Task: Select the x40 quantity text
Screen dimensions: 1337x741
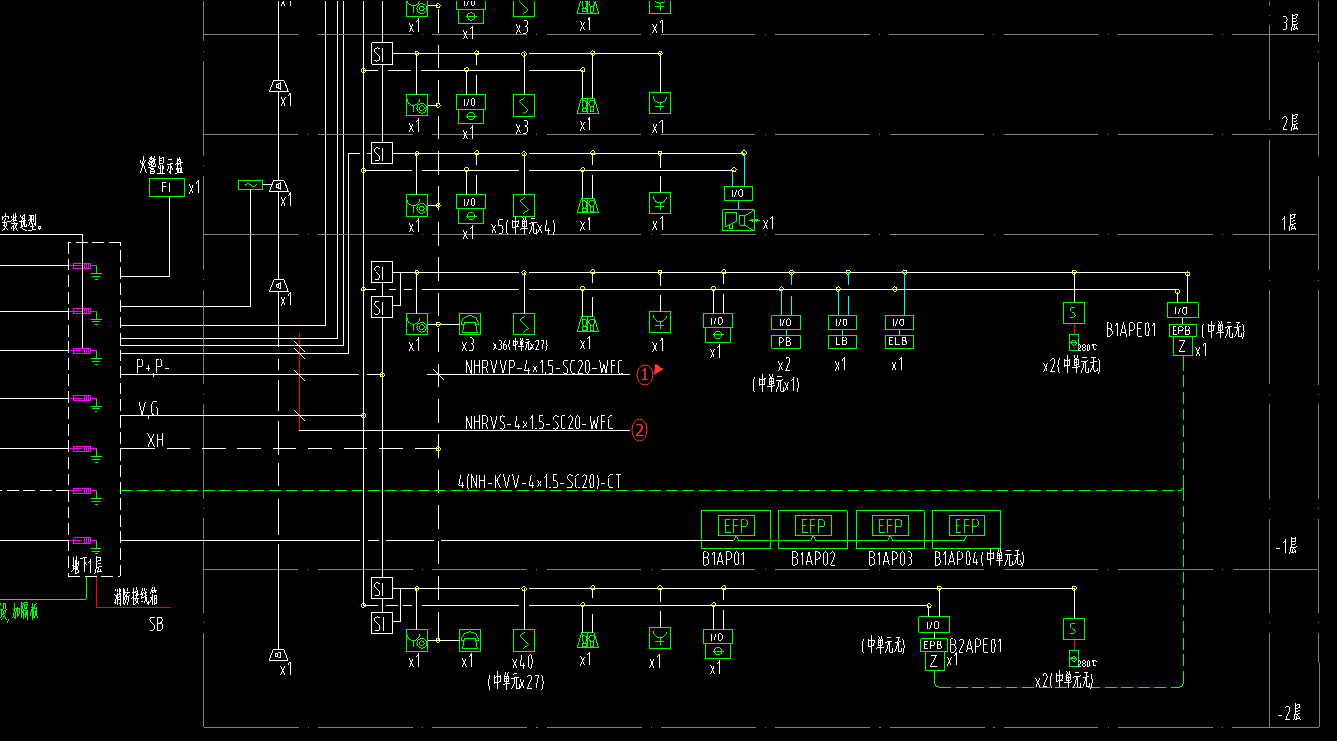Action: (x=524, y=662)
